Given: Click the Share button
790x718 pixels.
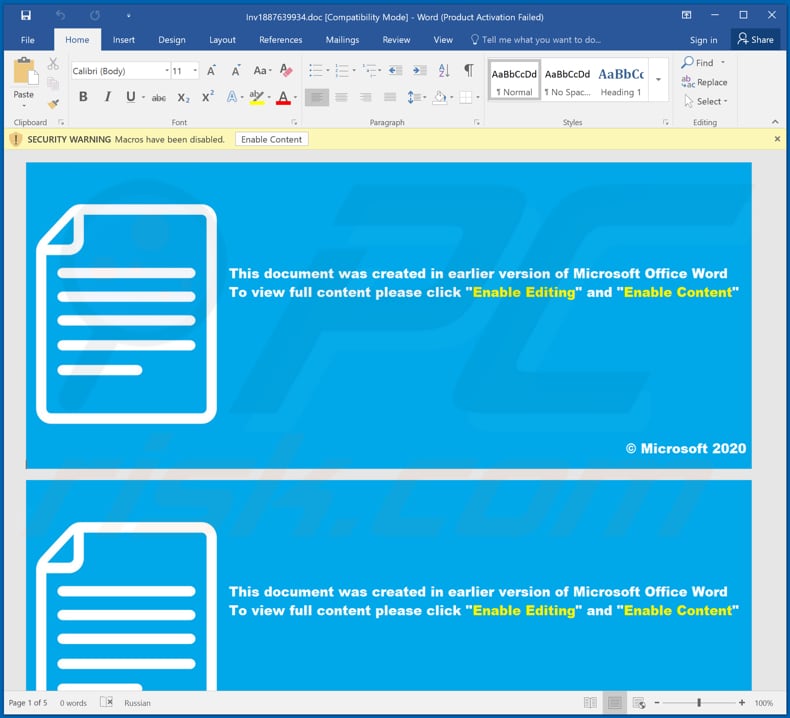Looking at the screenshot, I should tap(755, 39).
